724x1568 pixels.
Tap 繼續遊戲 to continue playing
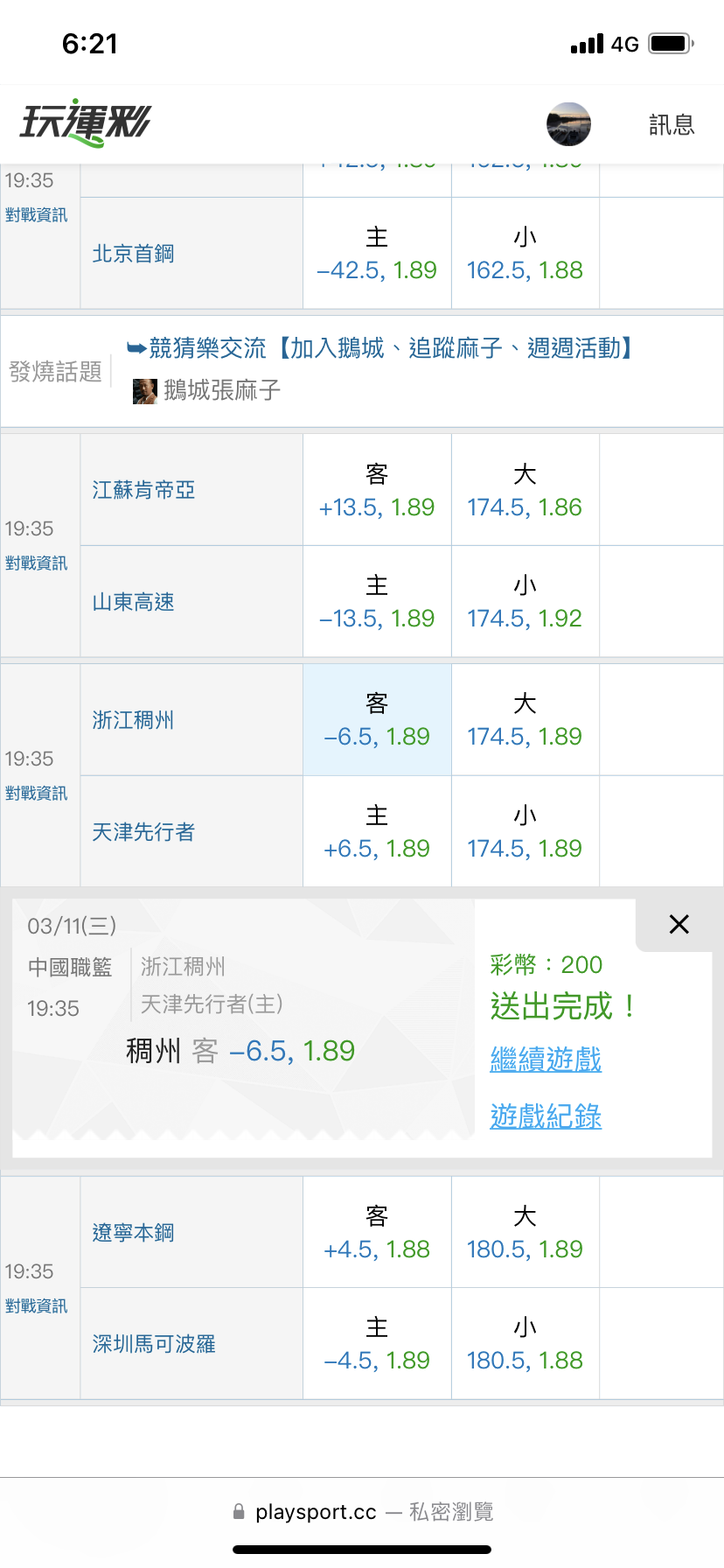coord(546,1060)
